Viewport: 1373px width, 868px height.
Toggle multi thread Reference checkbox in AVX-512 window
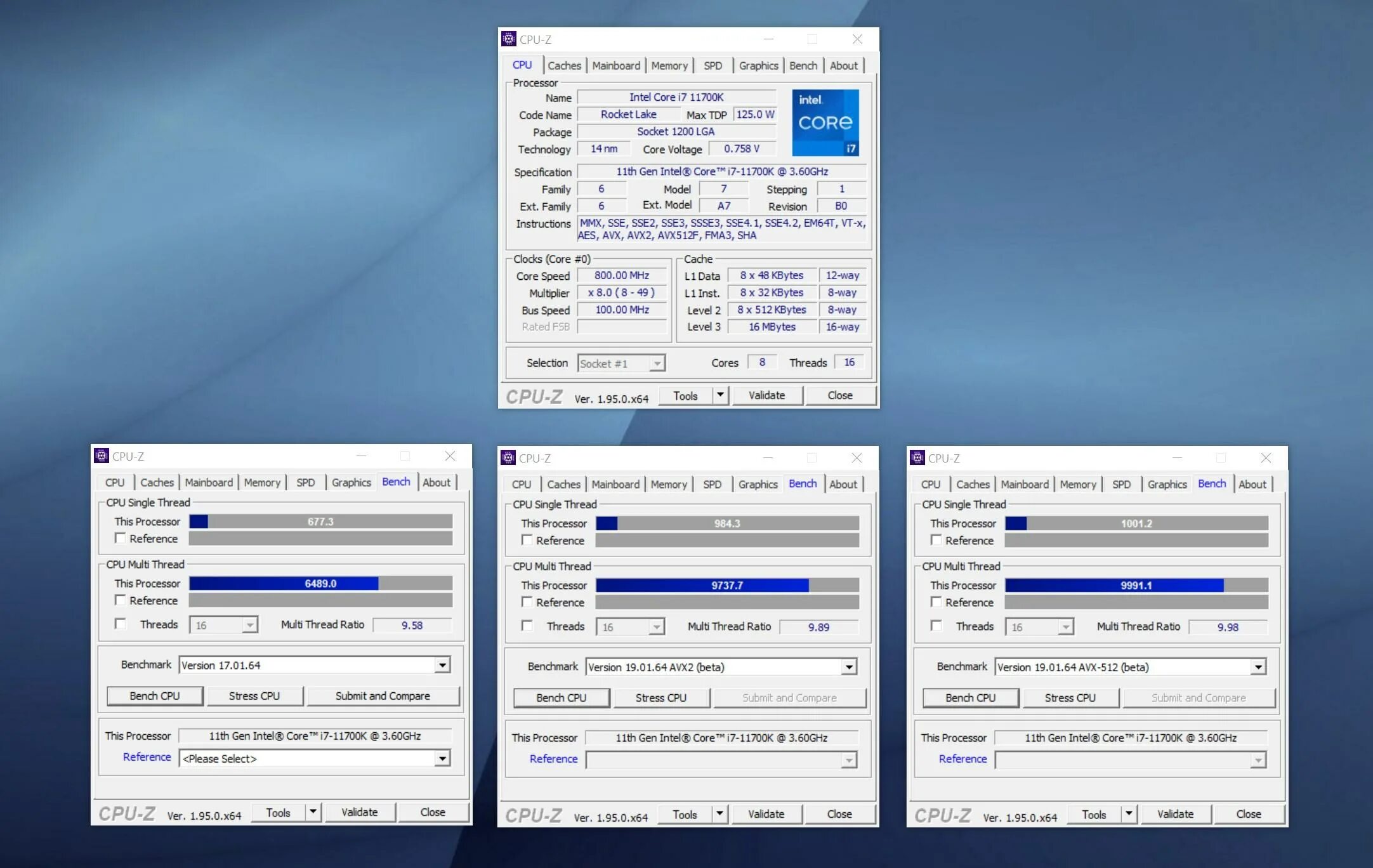pos(936,602)
